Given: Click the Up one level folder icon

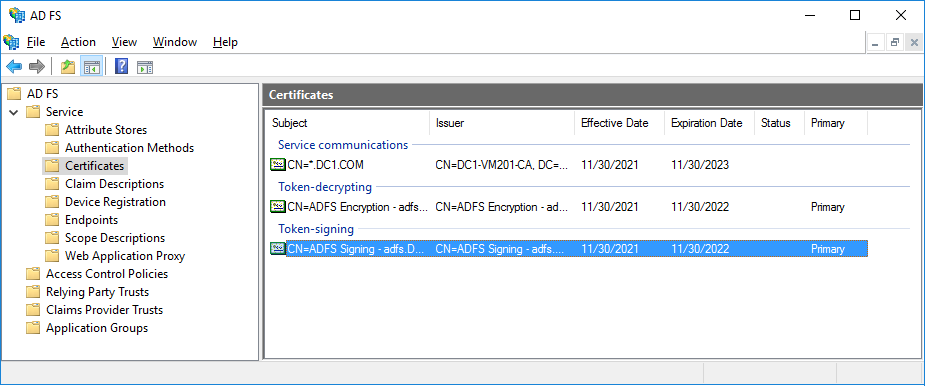Looking at the screenshot, I should pyautogui.click(x=68, y=66).
